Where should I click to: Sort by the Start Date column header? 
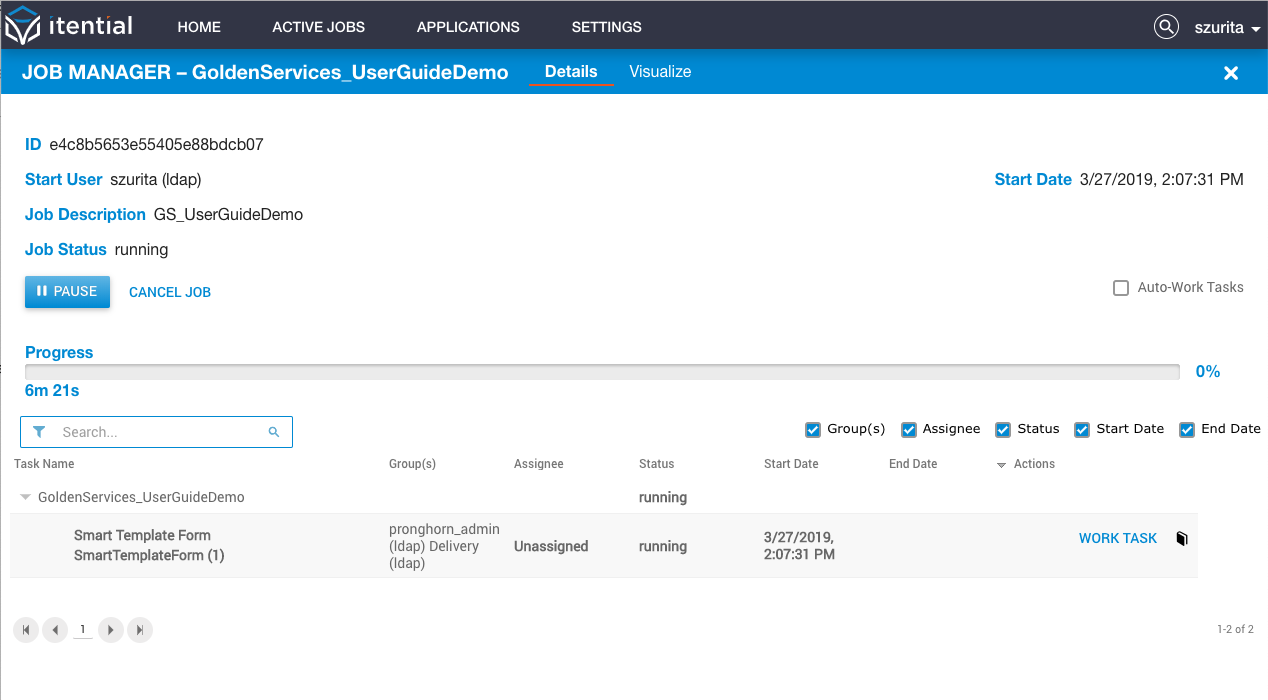(791, 464)
